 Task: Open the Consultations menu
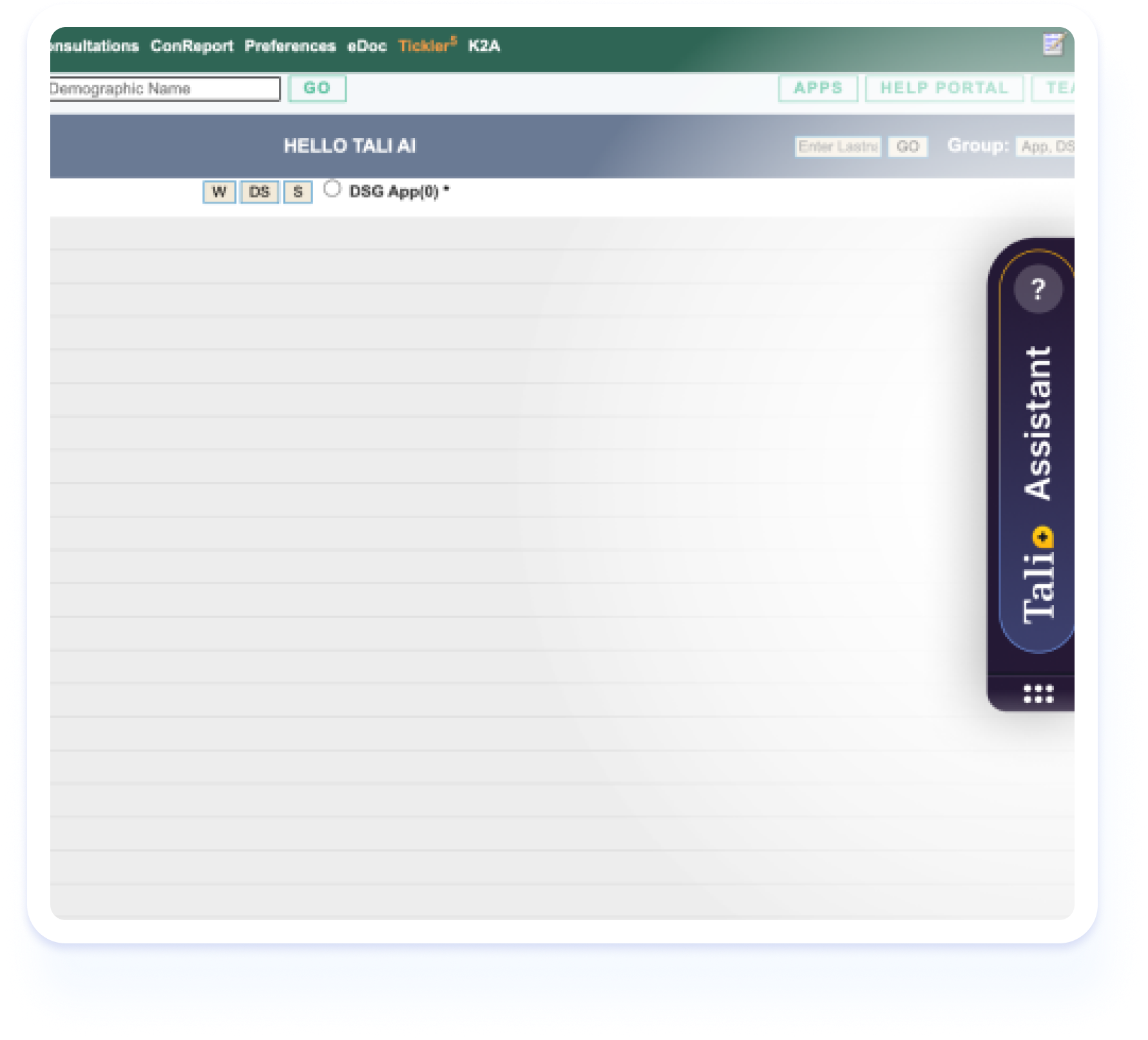point(95,46)
